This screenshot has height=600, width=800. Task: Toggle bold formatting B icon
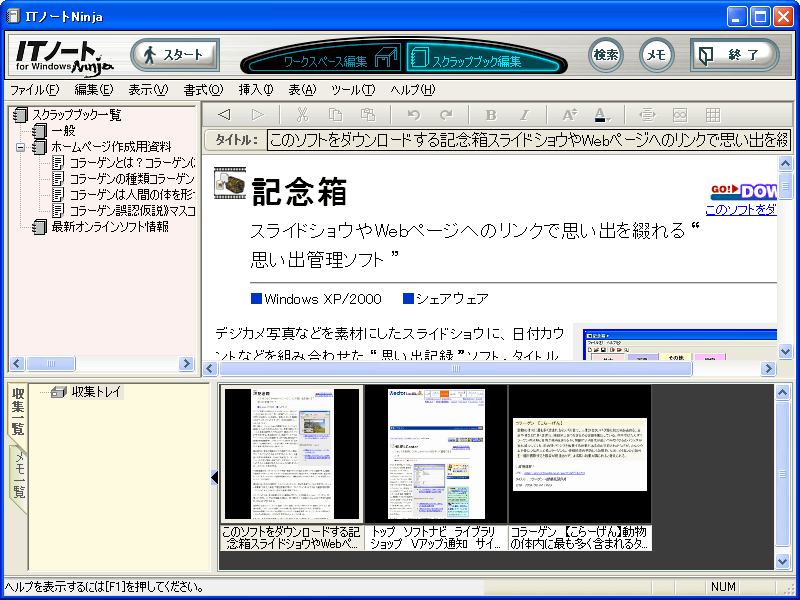click(491, 115)
